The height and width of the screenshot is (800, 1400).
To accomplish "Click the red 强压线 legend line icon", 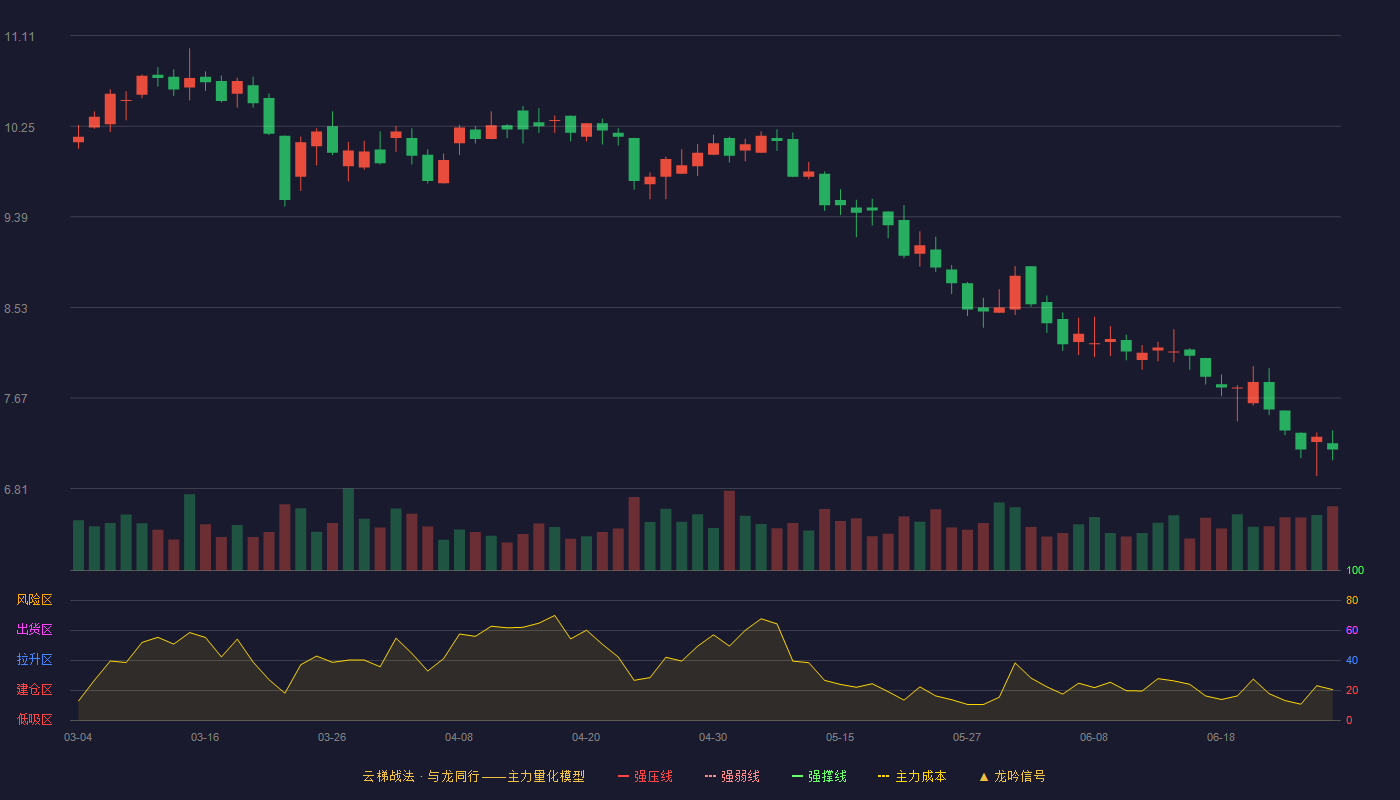I will pyautogui.click(x=623, y=776).
